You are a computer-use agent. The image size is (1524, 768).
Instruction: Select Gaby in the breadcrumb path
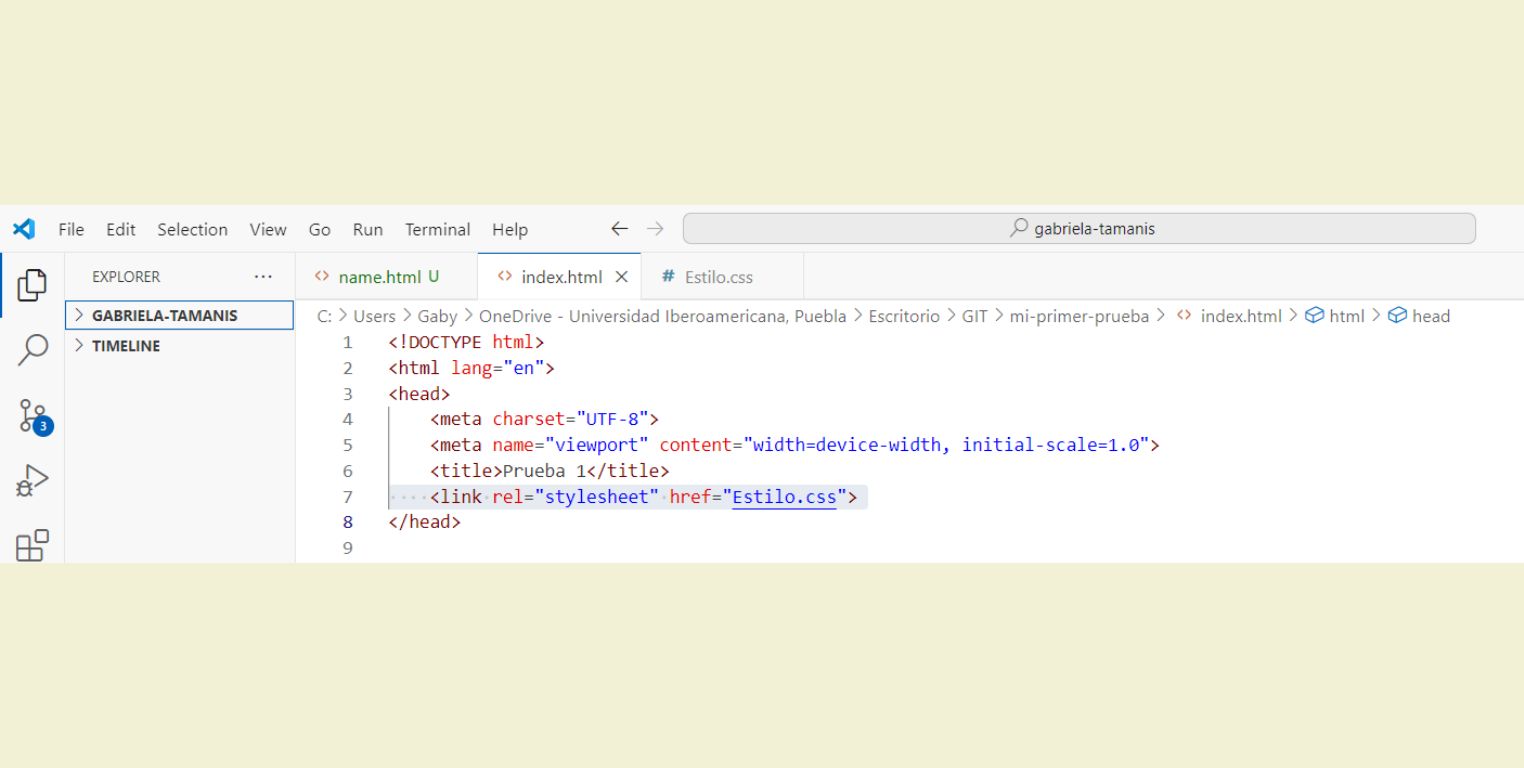tap(437, 316)
